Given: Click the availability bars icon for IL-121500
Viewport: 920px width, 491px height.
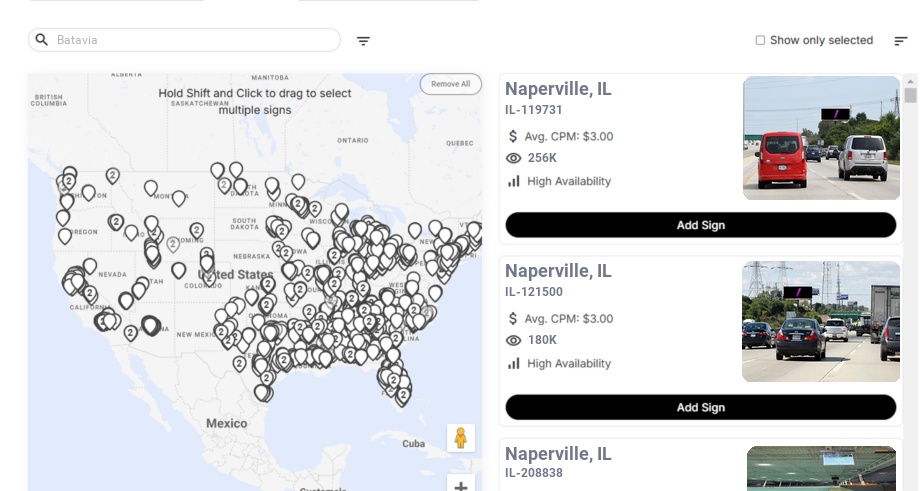Looking at the screenshot, I should 514,363.
